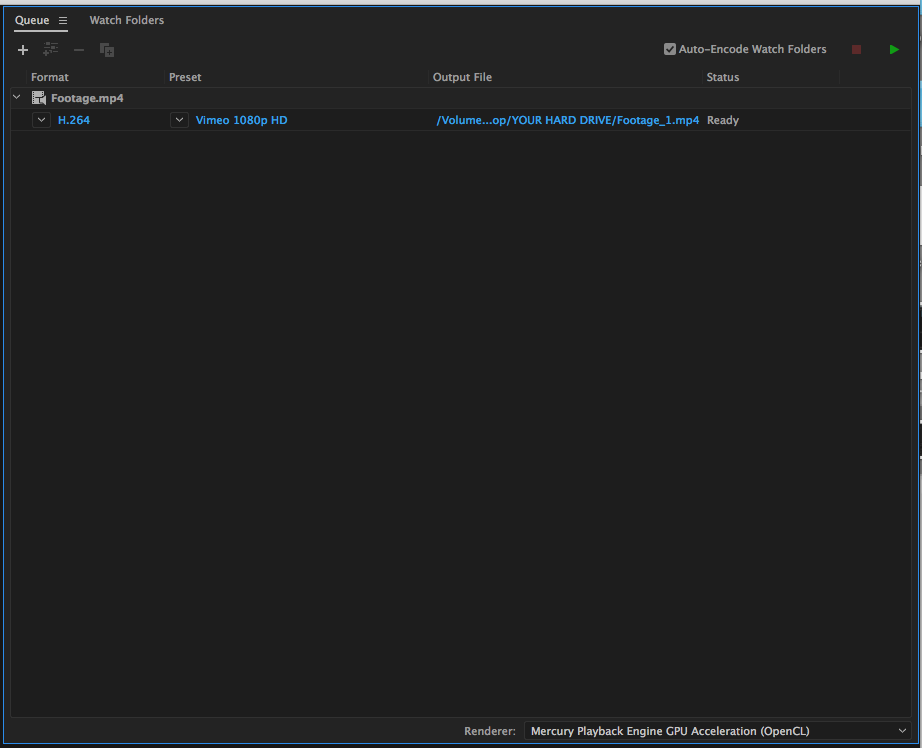Switch to the Watch Folders tab
This screenshot has width=922, height=748.
(x=126, y=20)
